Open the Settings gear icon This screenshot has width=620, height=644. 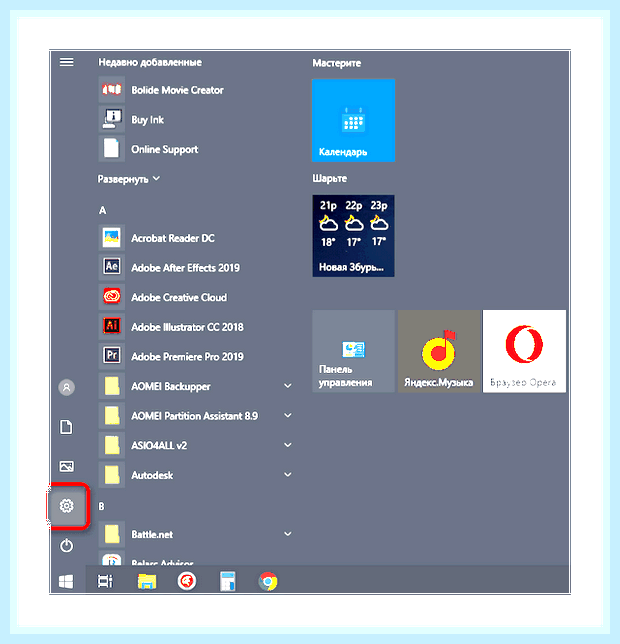[x=67, y=506]
